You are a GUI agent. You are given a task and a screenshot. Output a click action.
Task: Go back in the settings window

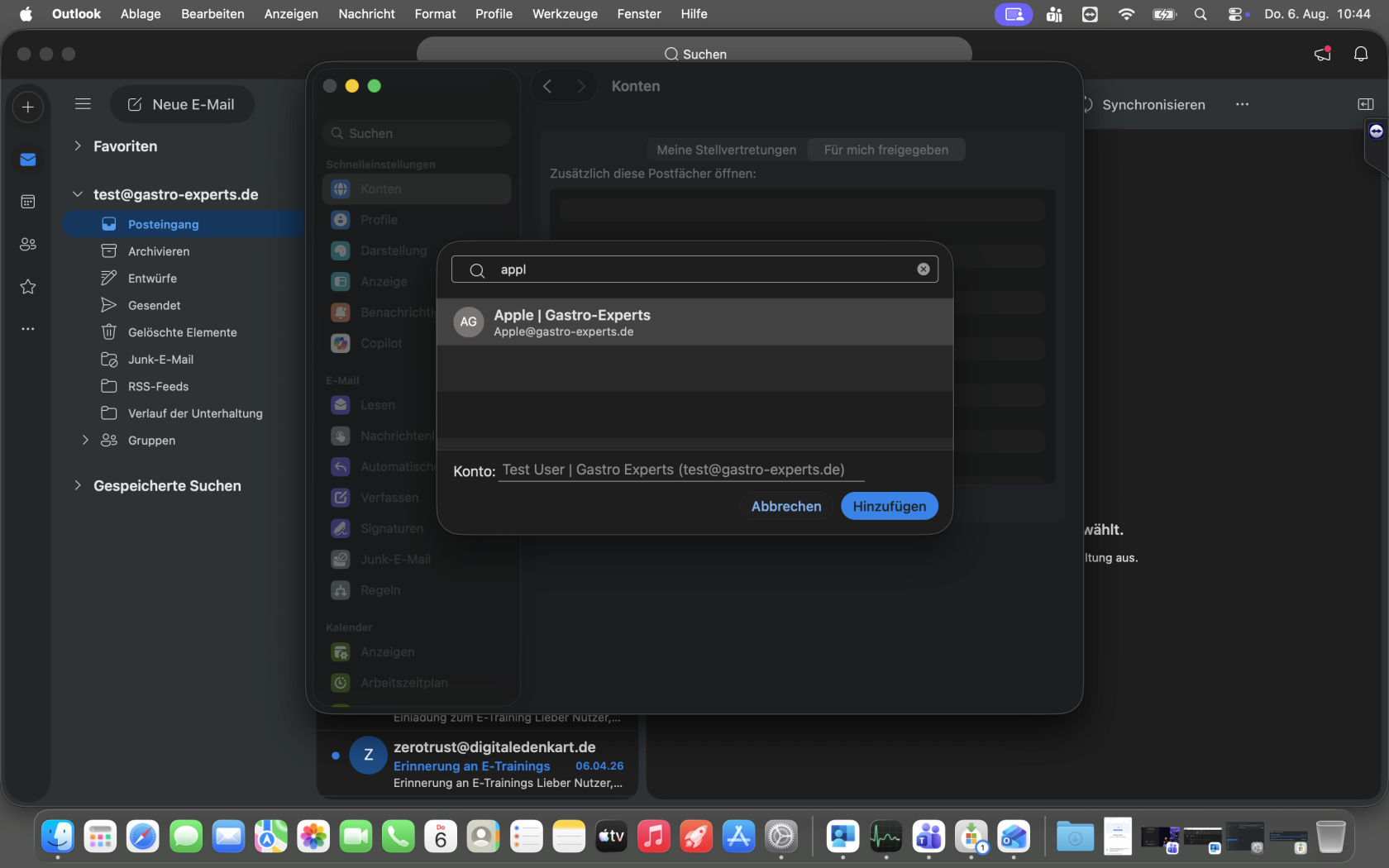[x=547, y=86]
